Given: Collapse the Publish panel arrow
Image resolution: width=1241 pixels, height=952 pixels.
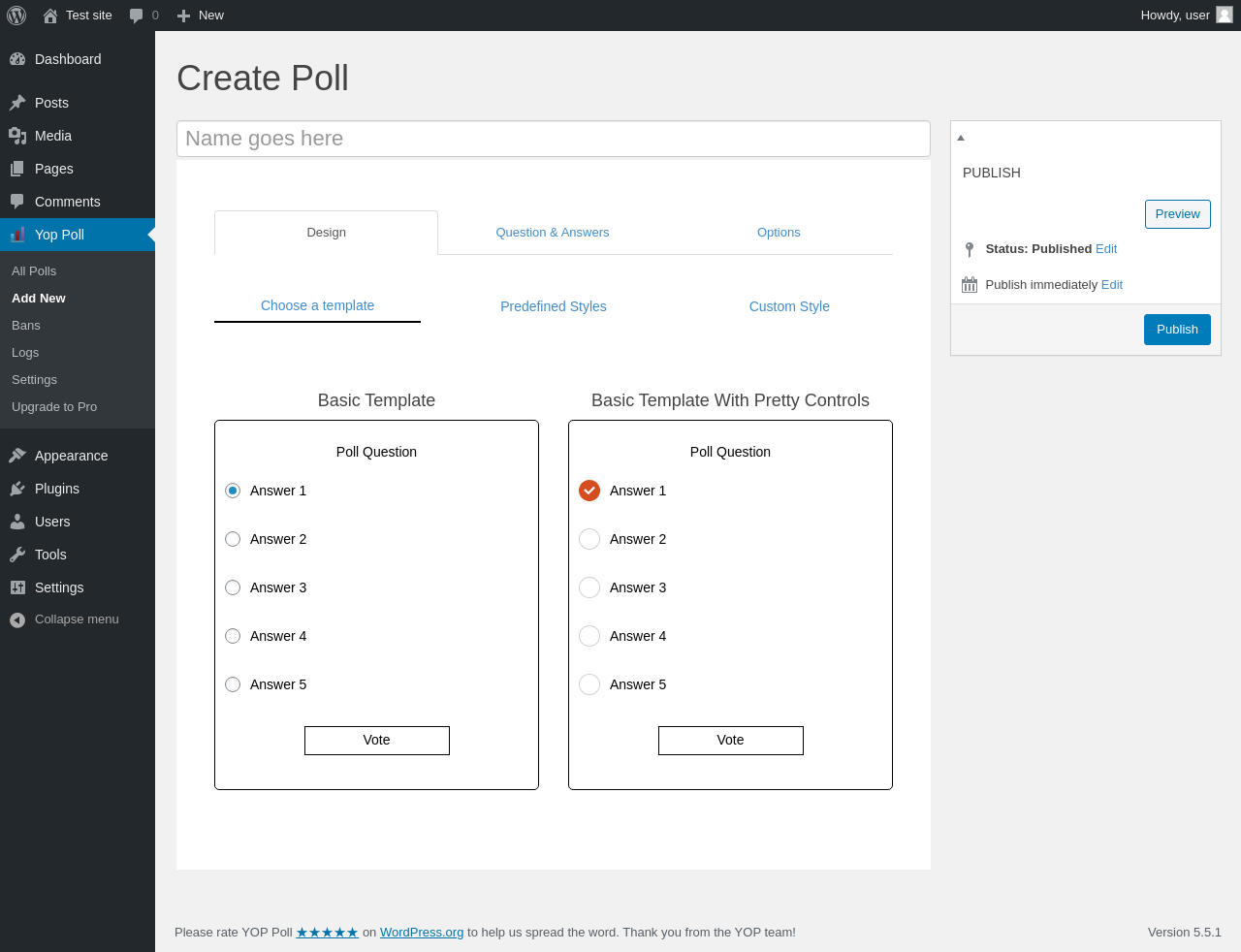Looking at the screenshot, I should click(961, 138).
